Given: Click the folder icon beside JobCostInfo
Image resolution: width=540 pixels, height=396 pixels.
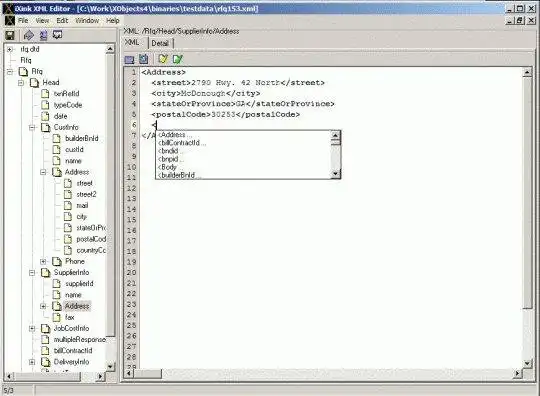Looking at the screenshot, I should click(45, 328).
